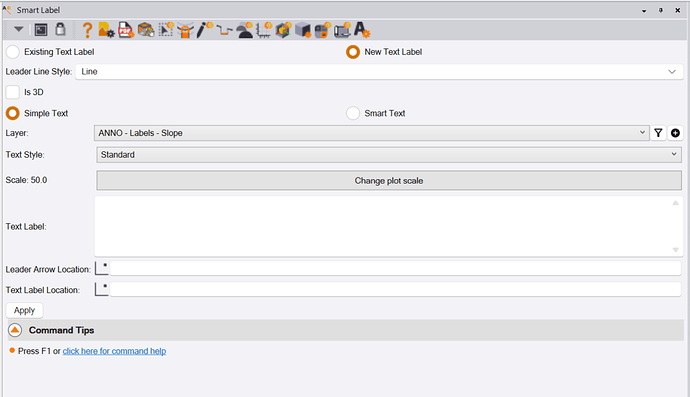Select Existing Text Label radio button
This screenshot has width=690, height=397.
(13, 52)
